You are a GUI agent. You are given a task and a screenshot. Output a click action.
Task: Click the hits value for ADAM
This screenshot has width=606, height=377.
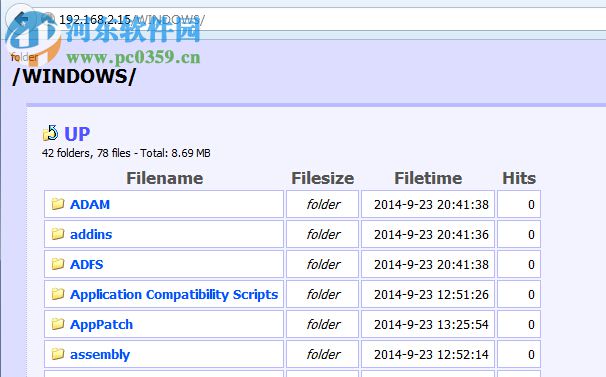(531, 205)
